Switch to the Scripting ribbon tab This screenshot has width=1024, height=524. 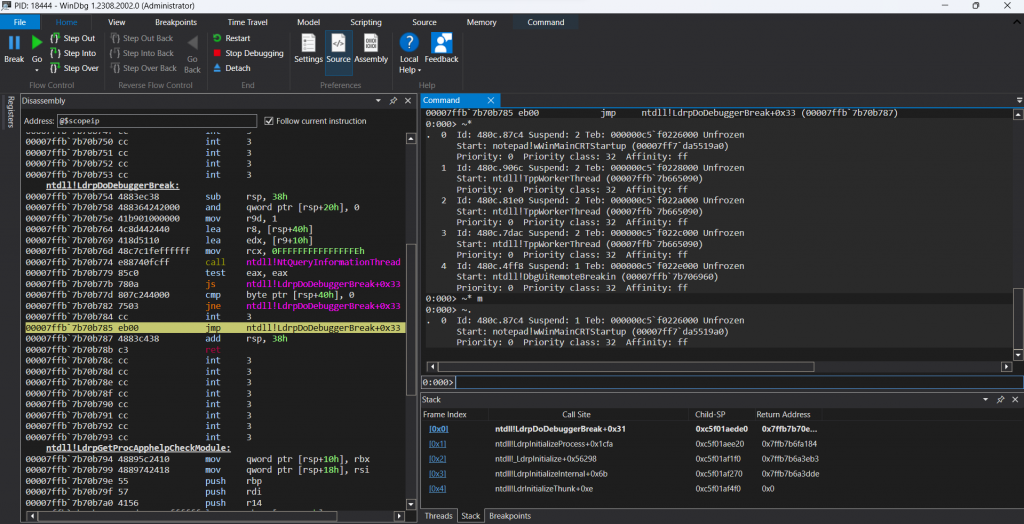(x=366, y=22)
